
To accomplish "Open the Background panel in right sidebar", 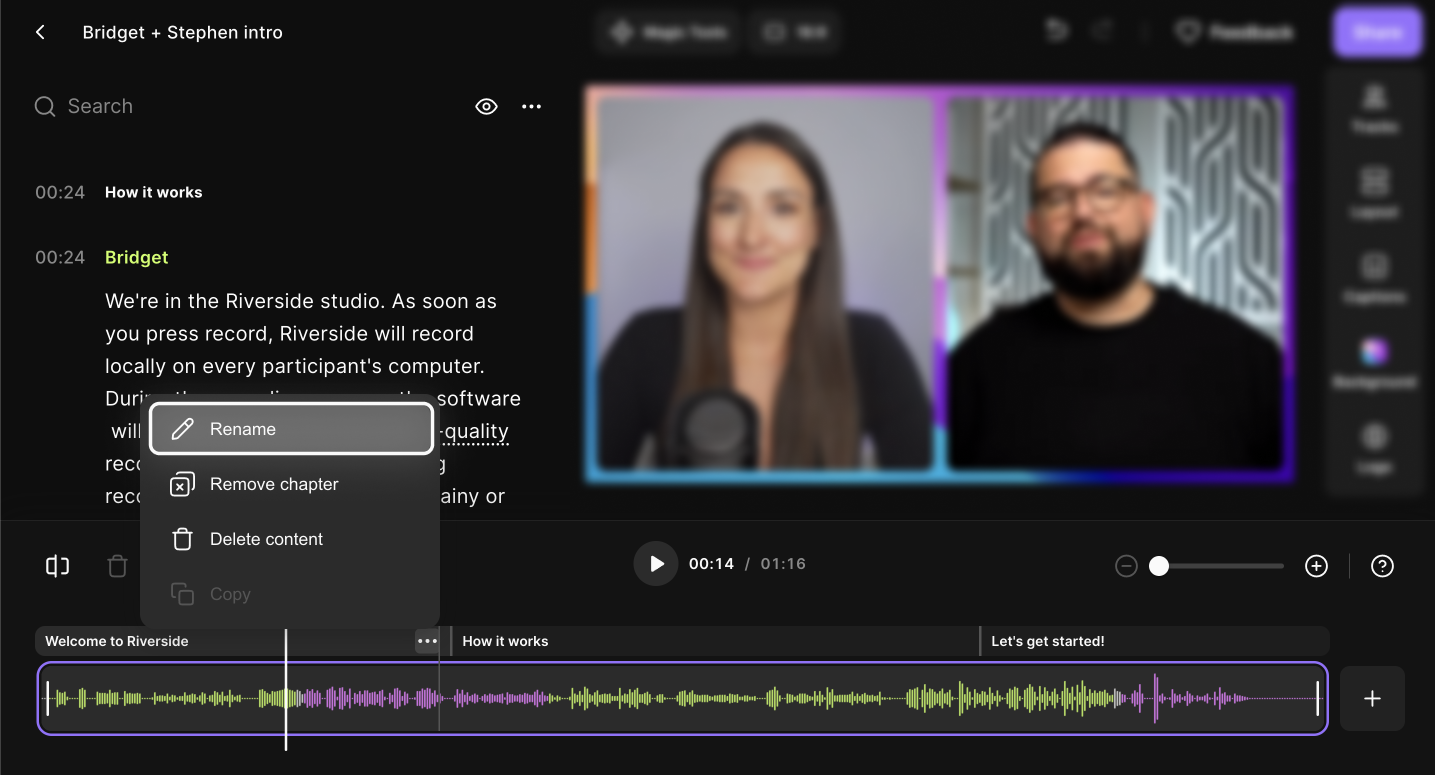I will point(1375,362).
